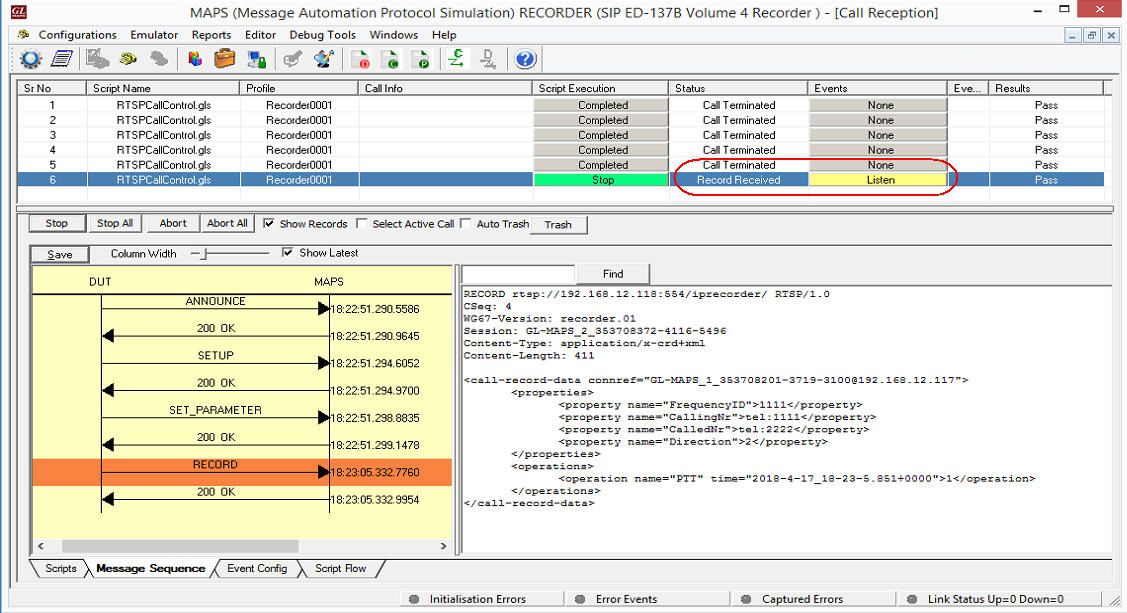The height and width of the screenshot is (613, 1127).
Task: Click the brown briefcase toolbar icon
Action: (225, 59)
